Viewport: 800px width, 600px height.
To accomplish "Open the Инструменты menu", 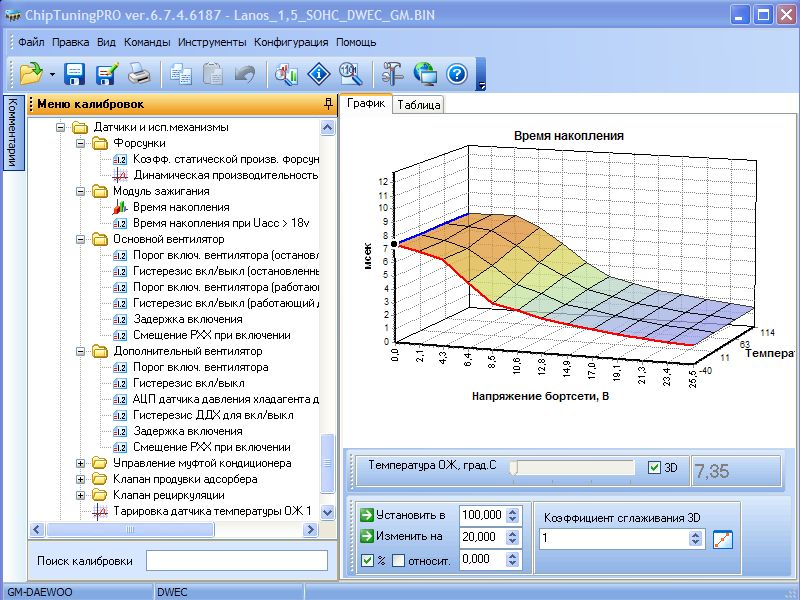I will click(212, 42).
